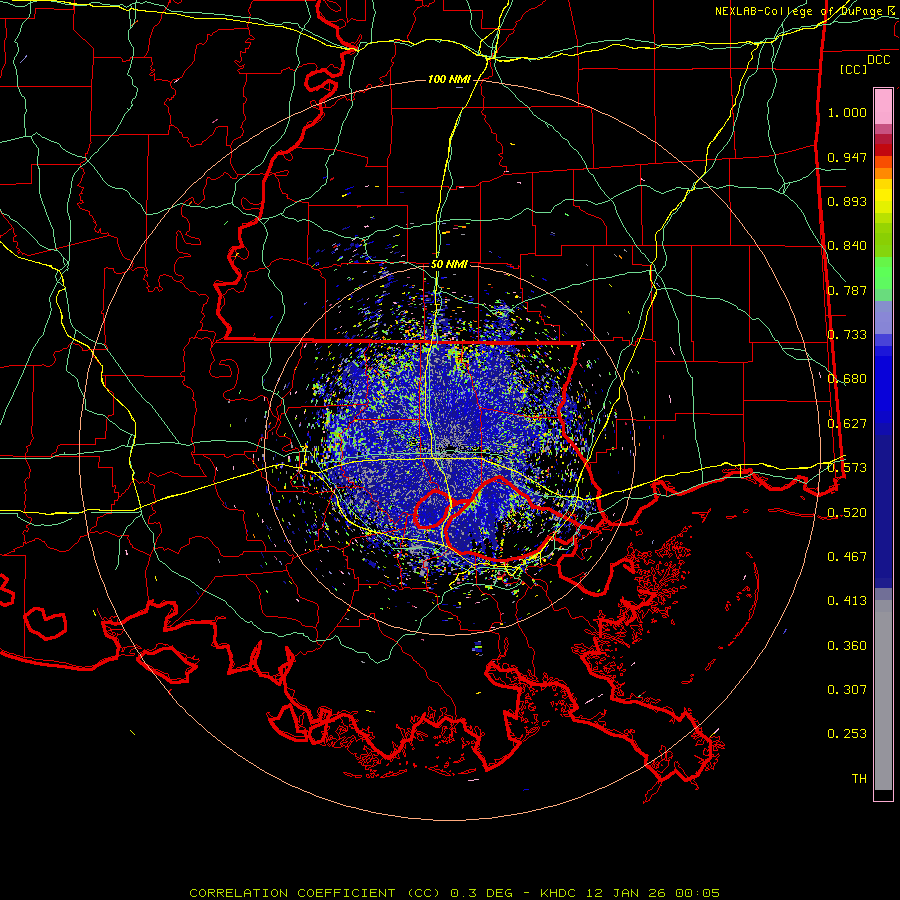The width and height of the screenshot is (900, 900).
Task: Select the 0.733 legend value
Action: [847, 335]
